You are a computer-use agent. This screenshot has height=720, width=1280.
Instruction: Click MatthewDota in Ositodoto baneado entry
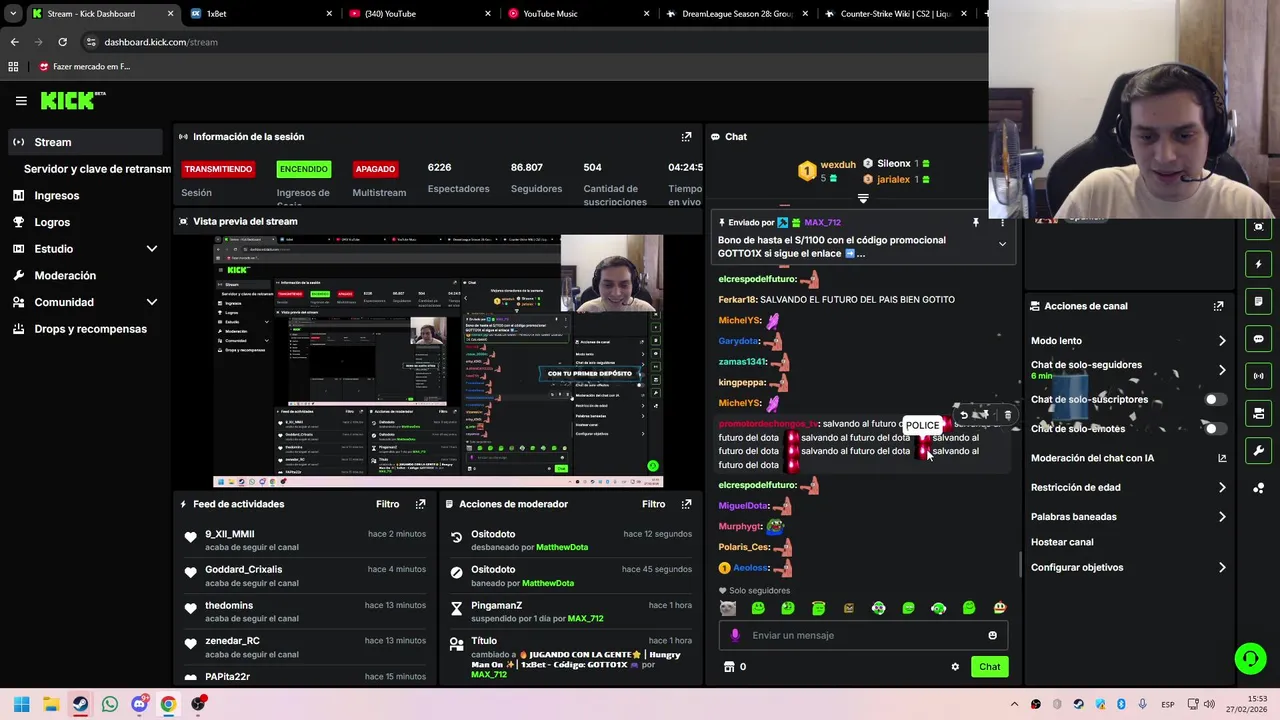pyautogui.click(x=548, y=583)
